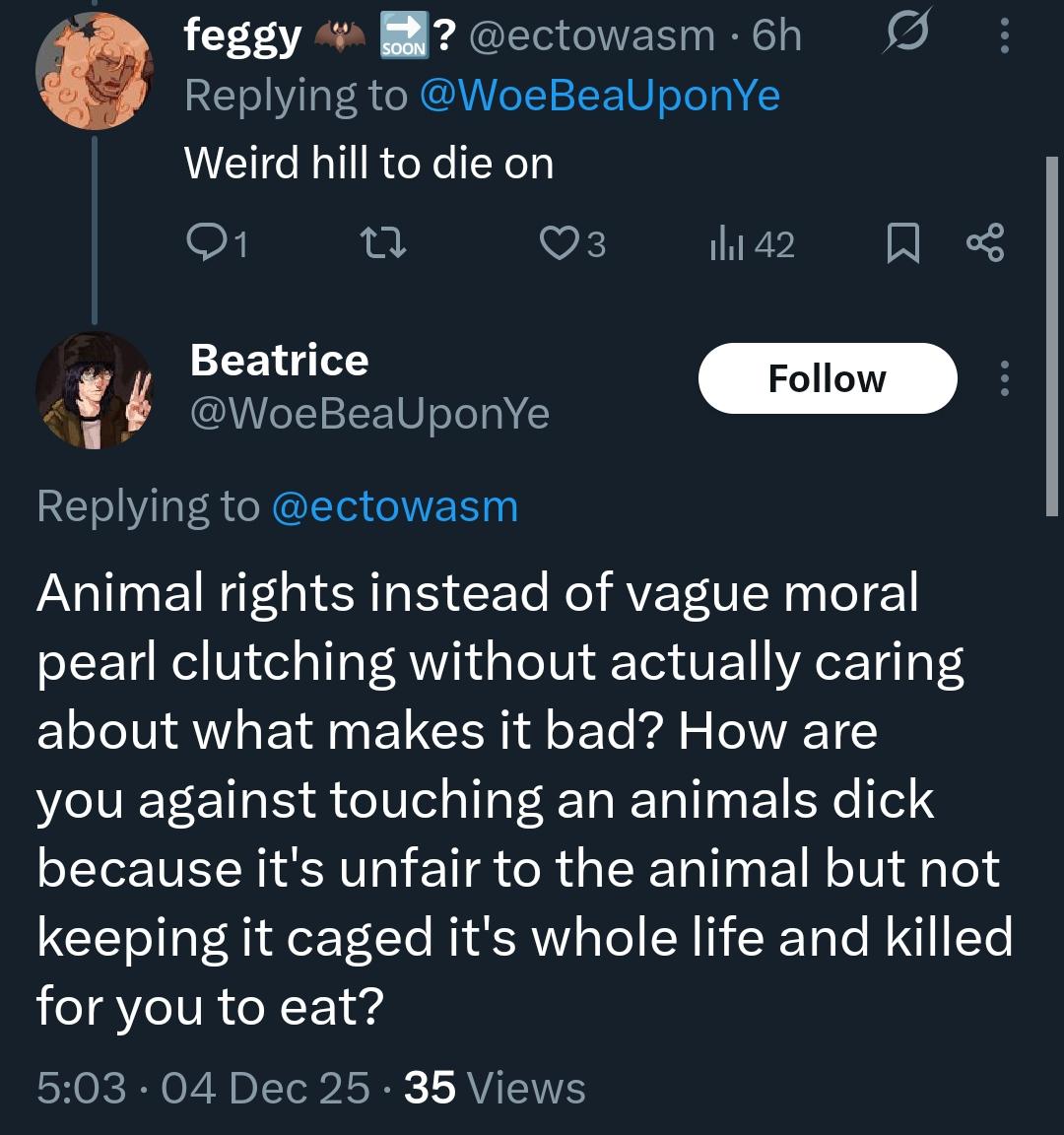Image resolution: width=1064 pixels, height=1135 pixels.
Task: Open feggy's profile picture
Action: point(94,71)
